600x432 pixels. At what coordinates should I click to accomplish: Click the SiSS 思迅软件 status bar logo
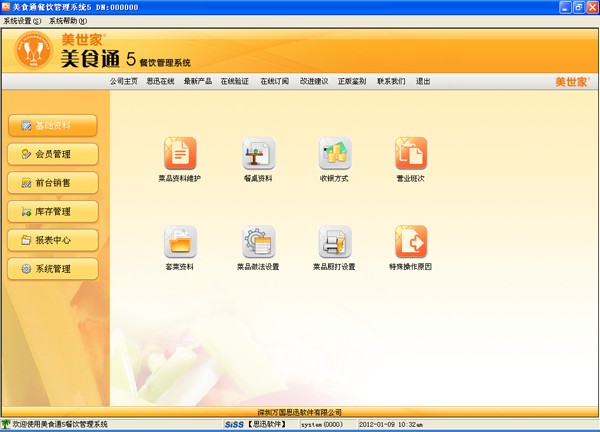click(255, 425)
